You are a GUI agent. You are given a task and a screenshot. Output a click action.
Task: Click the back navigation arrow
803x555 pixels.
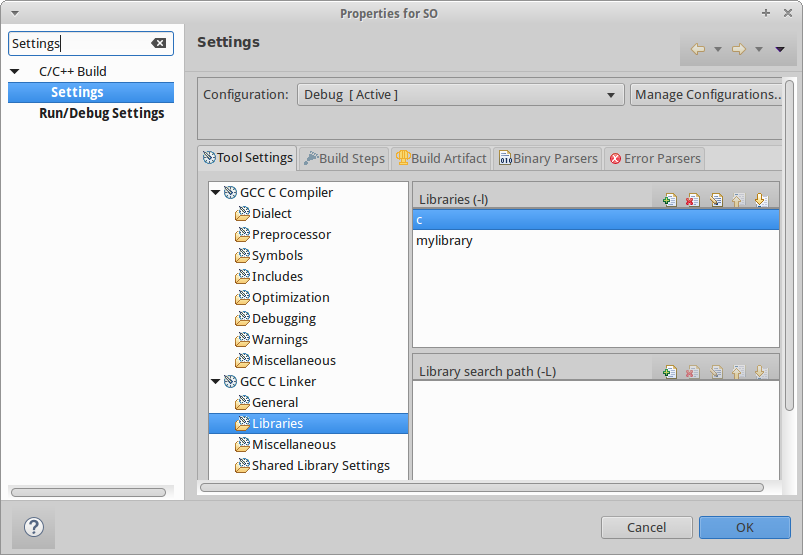(698, 49)
